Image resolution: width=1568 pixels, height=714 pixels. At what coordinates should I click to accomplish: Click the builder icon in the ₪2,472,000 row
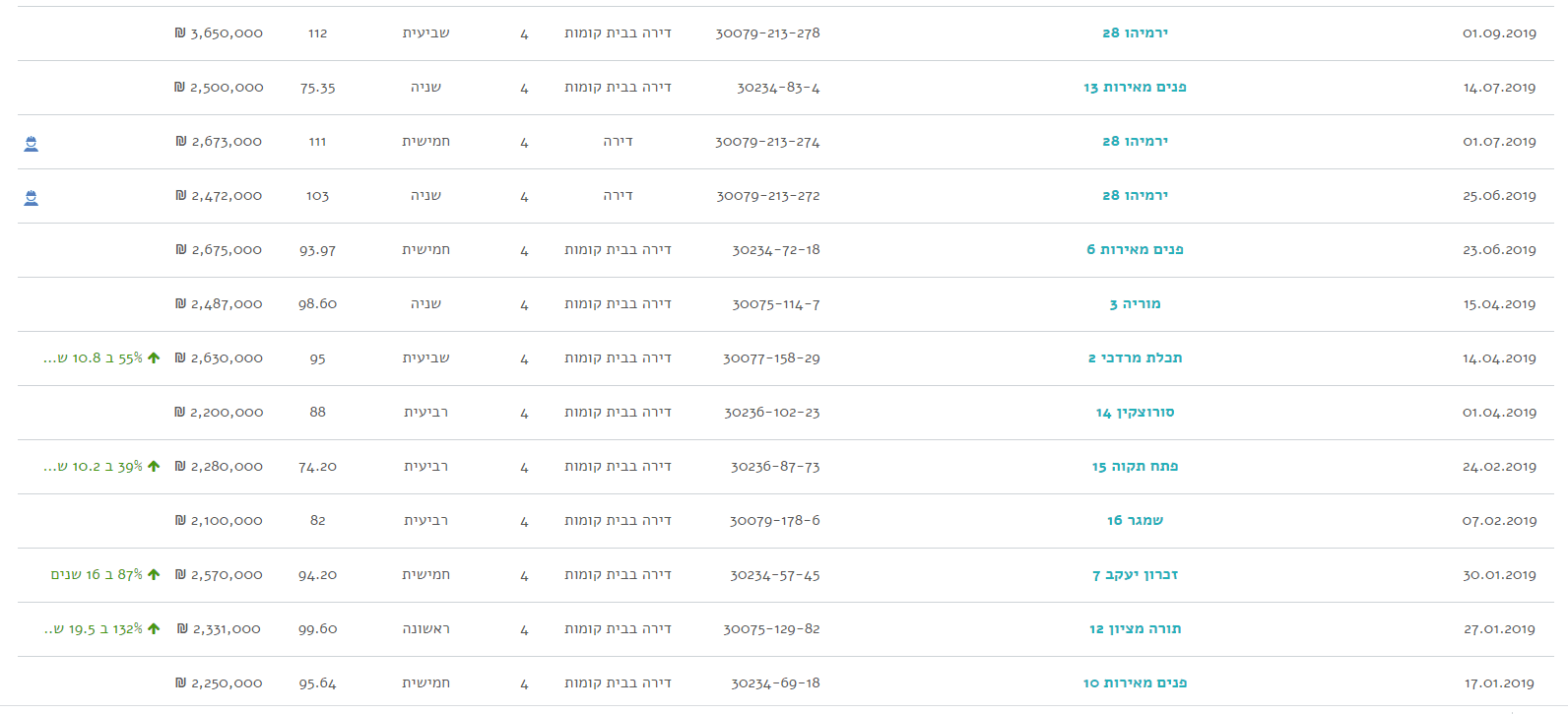32,198
